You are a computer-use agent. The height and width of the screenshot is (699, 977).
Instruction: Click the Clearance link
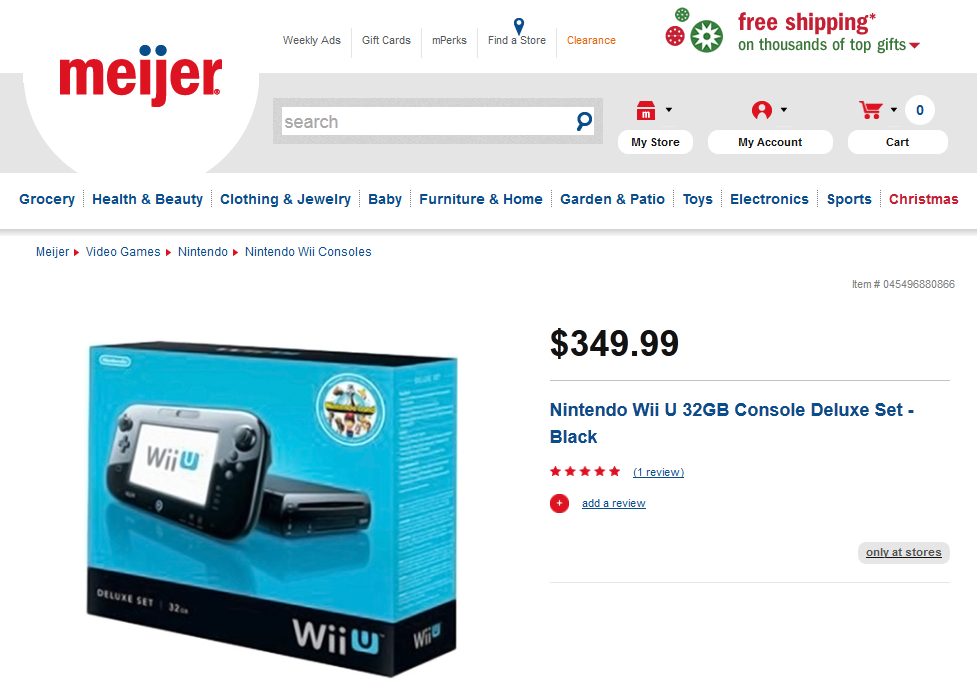pos(591,40)
